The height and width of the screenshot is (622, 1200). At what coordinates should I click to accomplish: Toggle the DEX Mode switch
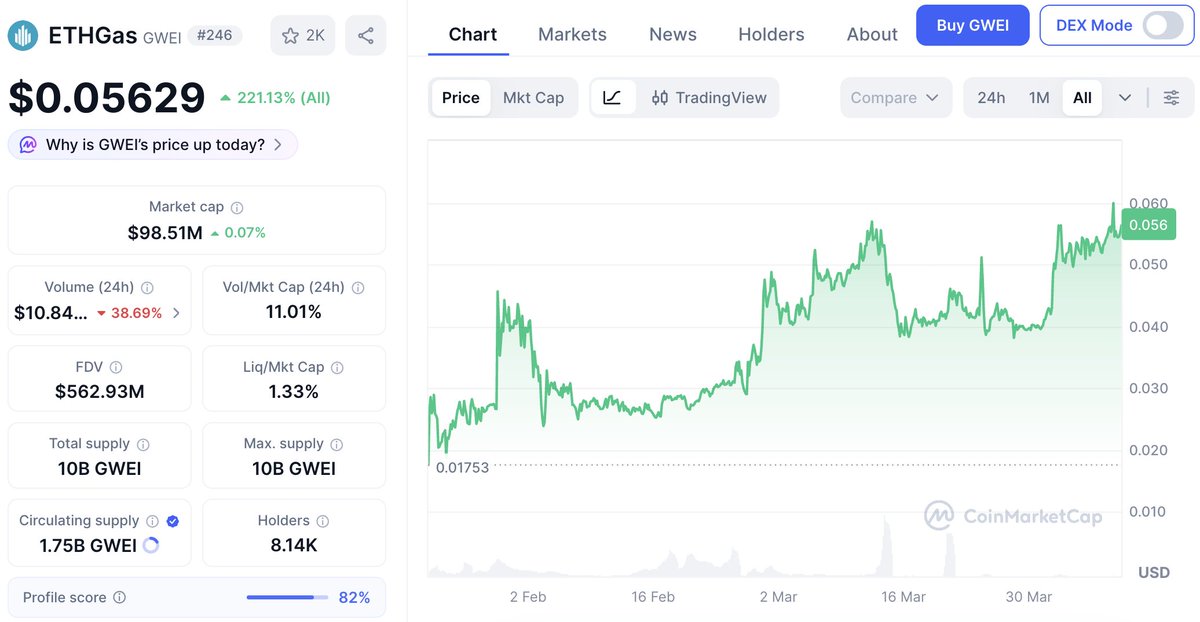coord(1163,26)
